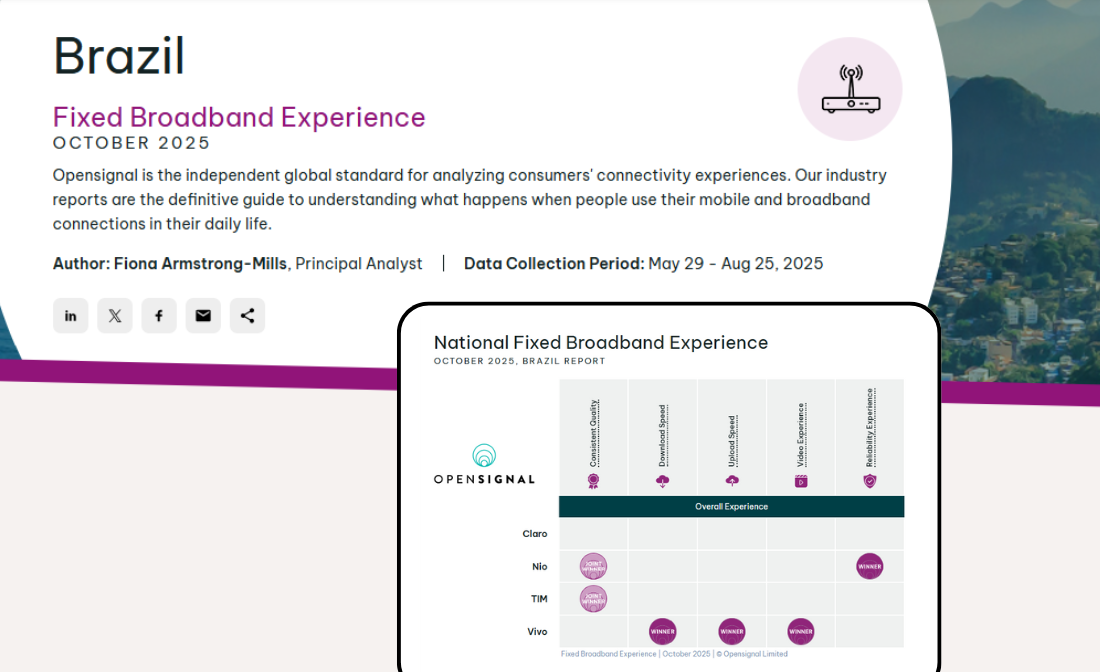The image size is (1100, 672).
Task: Click the Opensignal logo in the chart
Action: point(484,465)
